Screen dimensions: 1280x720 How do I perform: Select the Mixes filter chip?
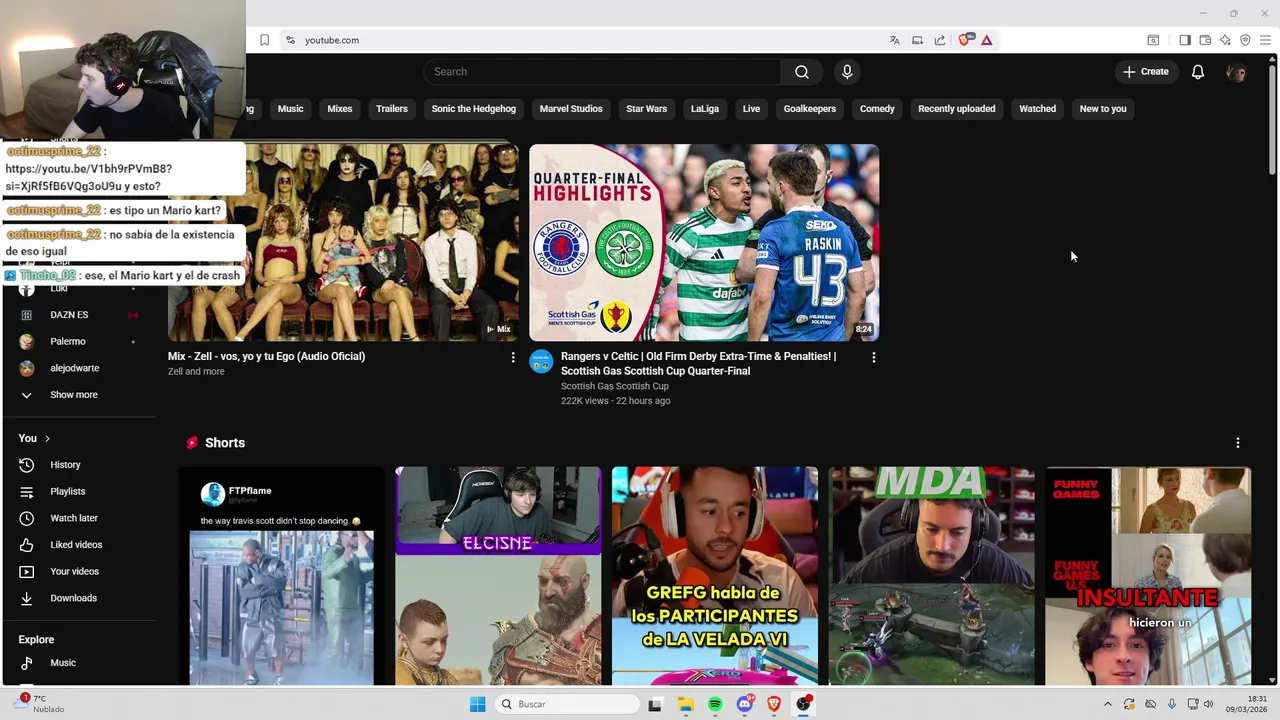point(340,109)
